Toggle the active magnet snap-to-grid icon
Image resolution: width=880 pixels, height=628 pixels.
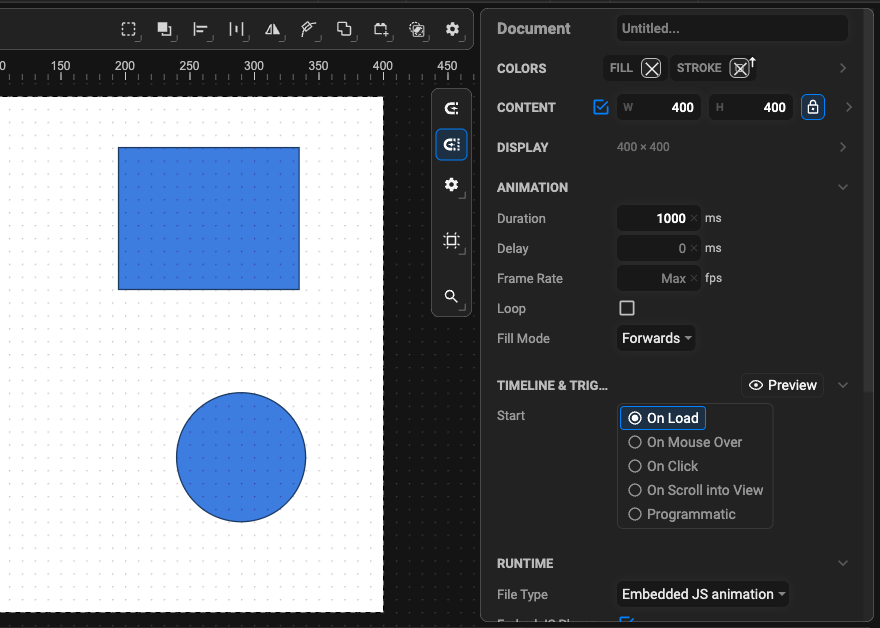(x=451, y=145)
